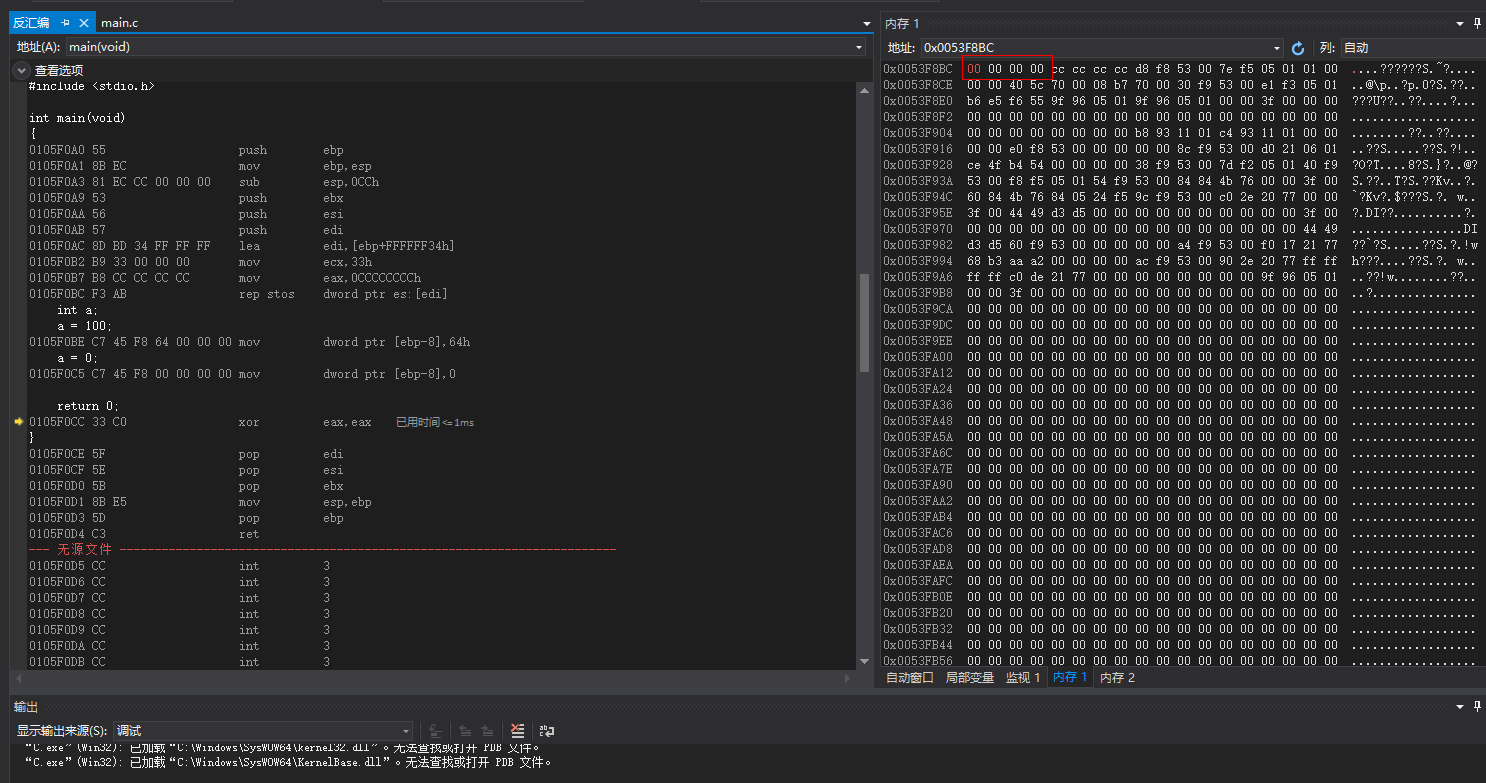Click the '无源文件' separator label
Screen dimensions: 1486x783
click(x=85, y=549)
